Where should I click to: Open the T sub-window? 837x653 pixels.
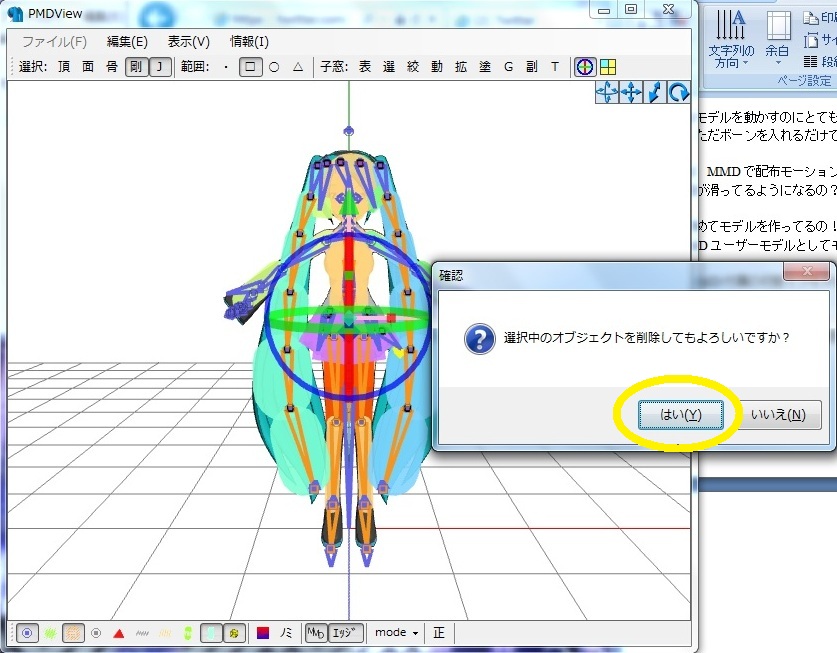click(555, 67)
